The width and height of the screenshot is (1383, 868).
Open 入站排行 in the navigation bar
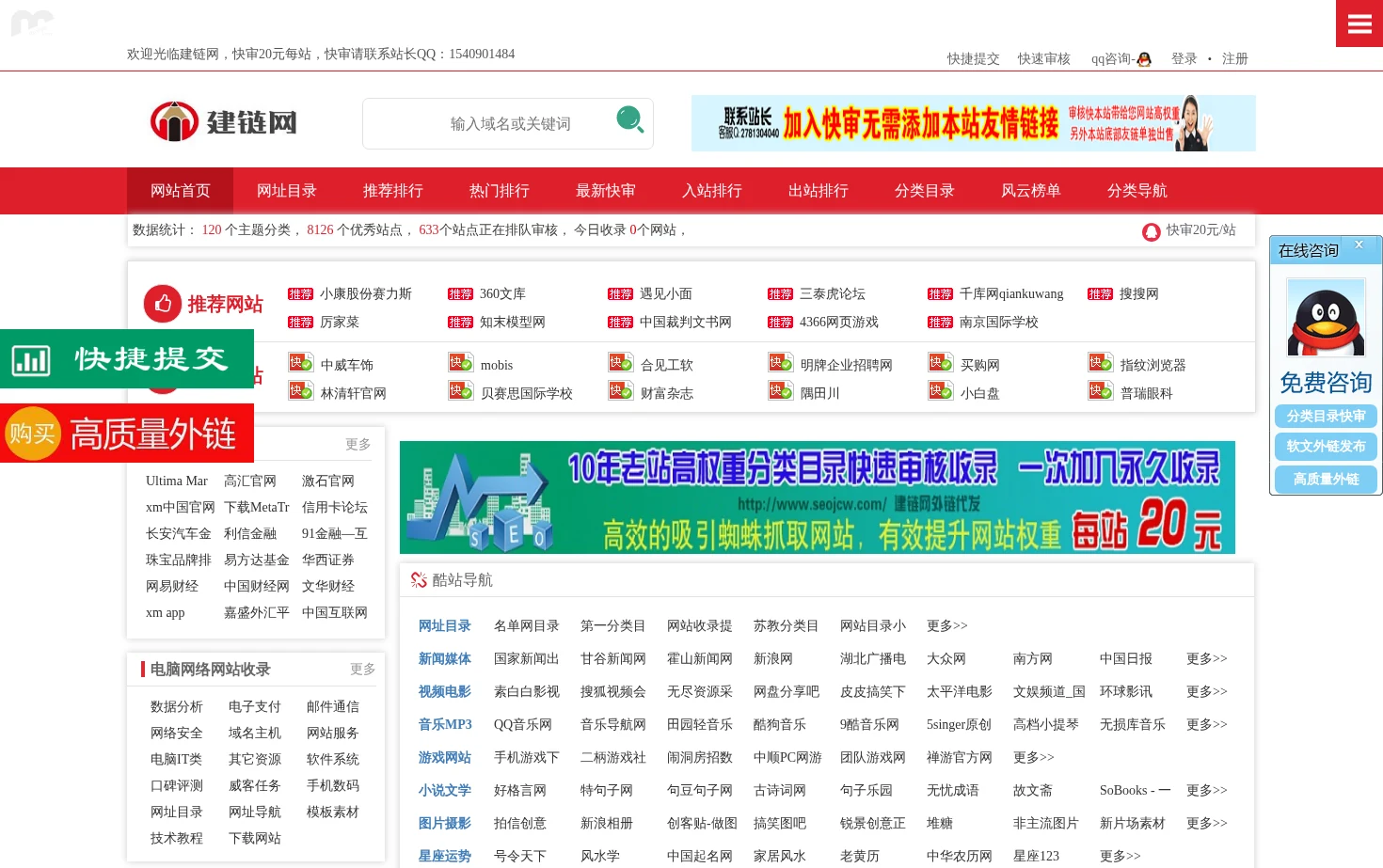click(x=711, y=191)
